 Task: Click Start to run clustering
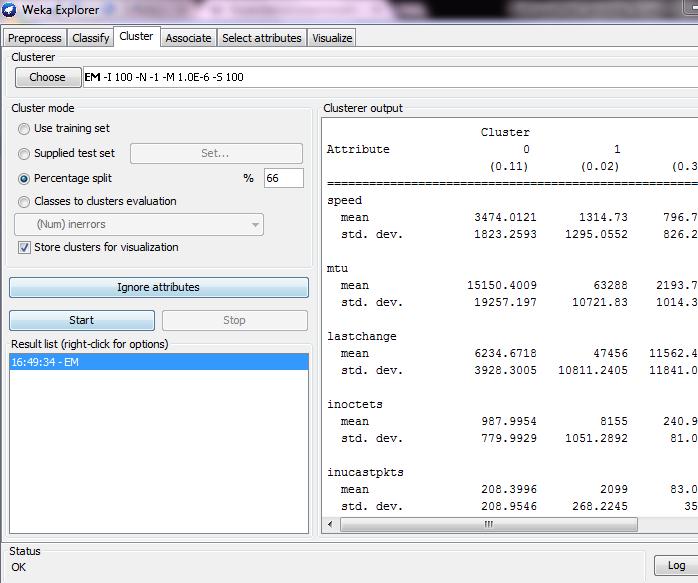click(x=82, y=320)
